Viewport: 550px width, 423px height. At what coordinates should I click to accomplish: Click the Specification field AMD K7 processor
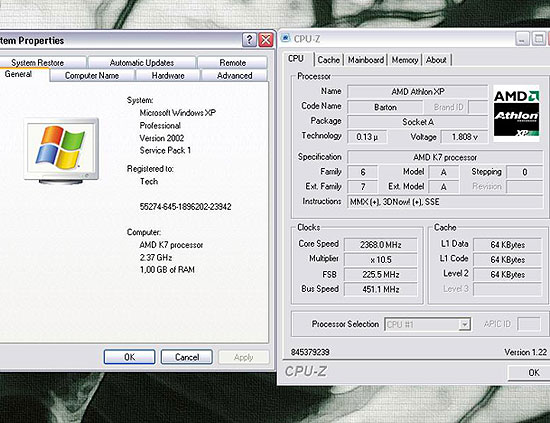pyautogui.click(x=445, y=157)
